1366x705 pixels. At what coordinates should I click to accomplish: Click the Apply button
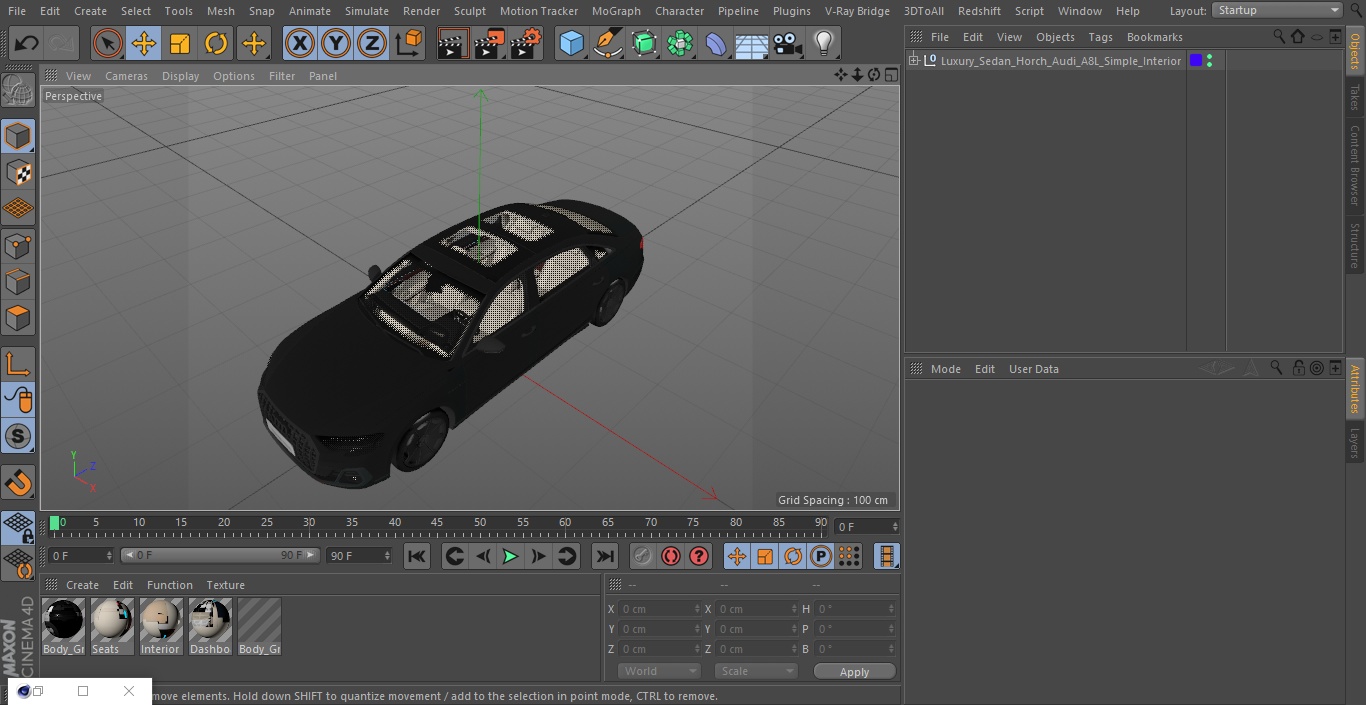(854, 672)
